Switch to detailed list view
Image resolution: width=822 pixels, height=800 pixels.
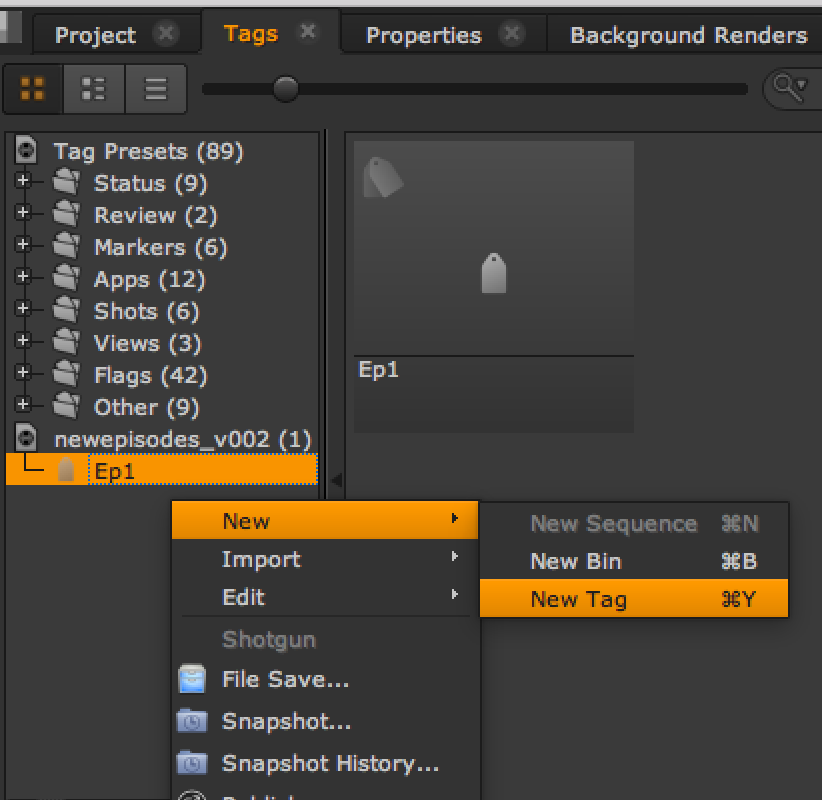(94, 89)
